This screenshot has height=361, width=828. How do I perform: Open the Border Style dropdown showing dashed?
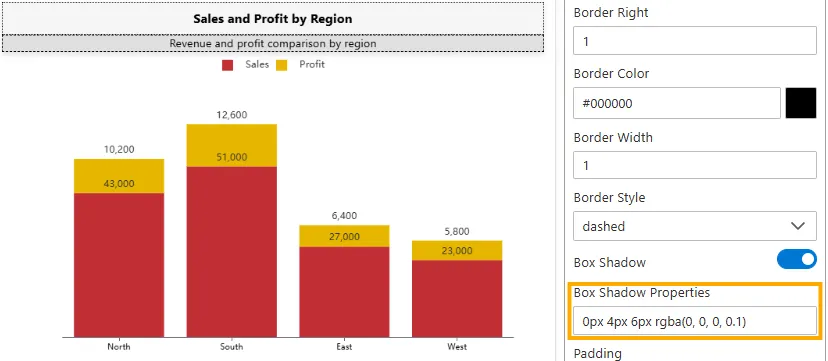click(x=695, y=226)
